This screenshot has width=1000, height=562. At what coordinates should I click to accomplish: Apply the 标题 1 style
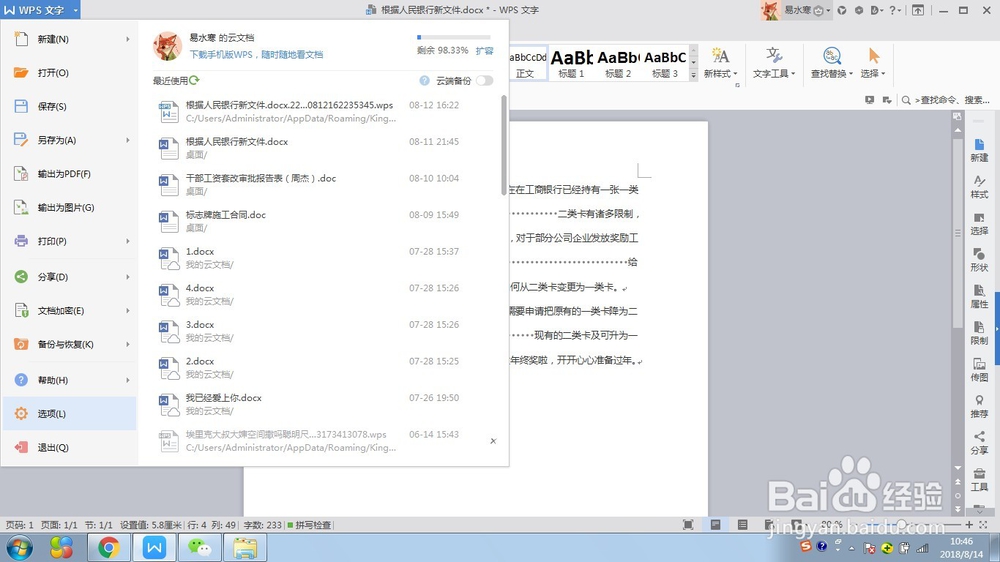tap(571, 63)
